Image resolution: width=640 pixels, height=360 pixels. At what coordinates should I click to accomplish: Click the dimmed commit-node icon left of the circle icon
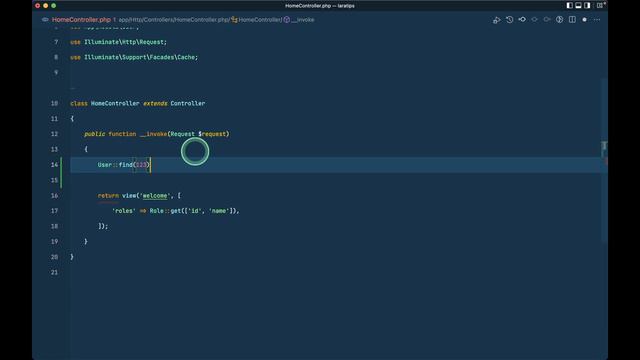547,19
